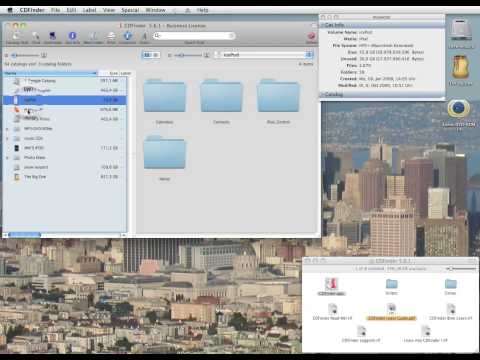480x360 pixels.
Task: Select the highlighted iPod catalog row
Action: pos(65,100)
